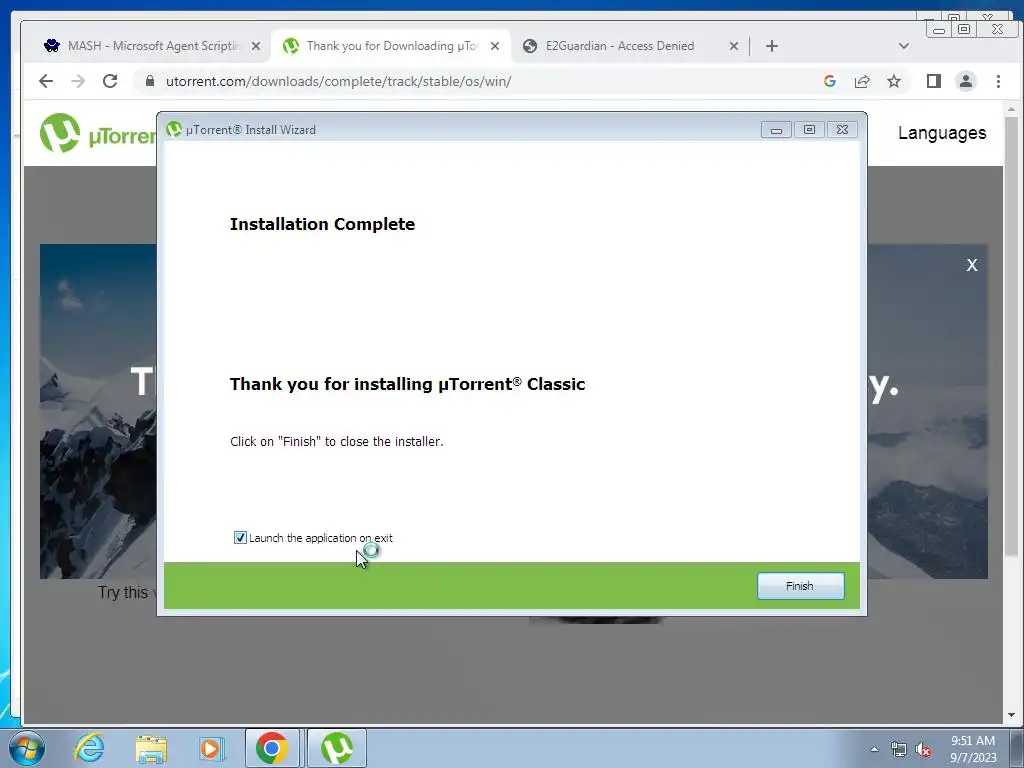Viewport: 1024px width, 768px height.
Task: Expand the Chrome tab search dropdown
Action: point(904,46)
